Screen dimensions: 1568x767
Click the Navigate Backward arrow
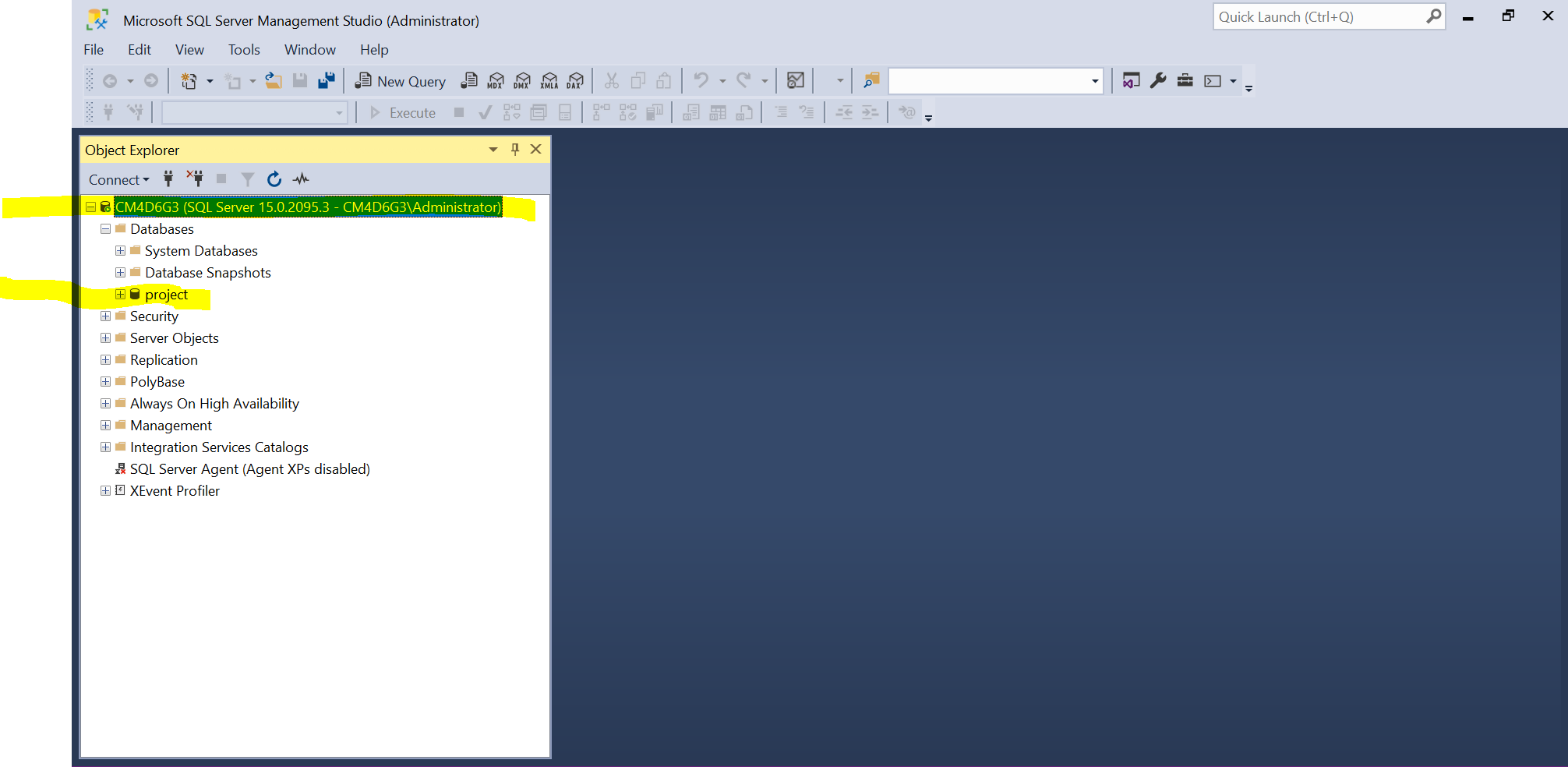[x=110, y=80]
